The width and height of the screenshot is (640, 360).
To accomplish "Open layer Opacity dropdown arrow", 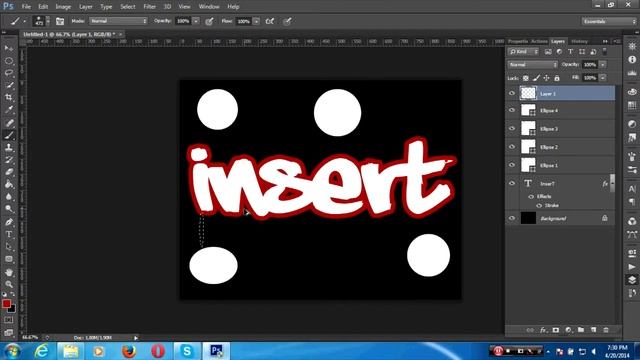I will click(603, 64).
